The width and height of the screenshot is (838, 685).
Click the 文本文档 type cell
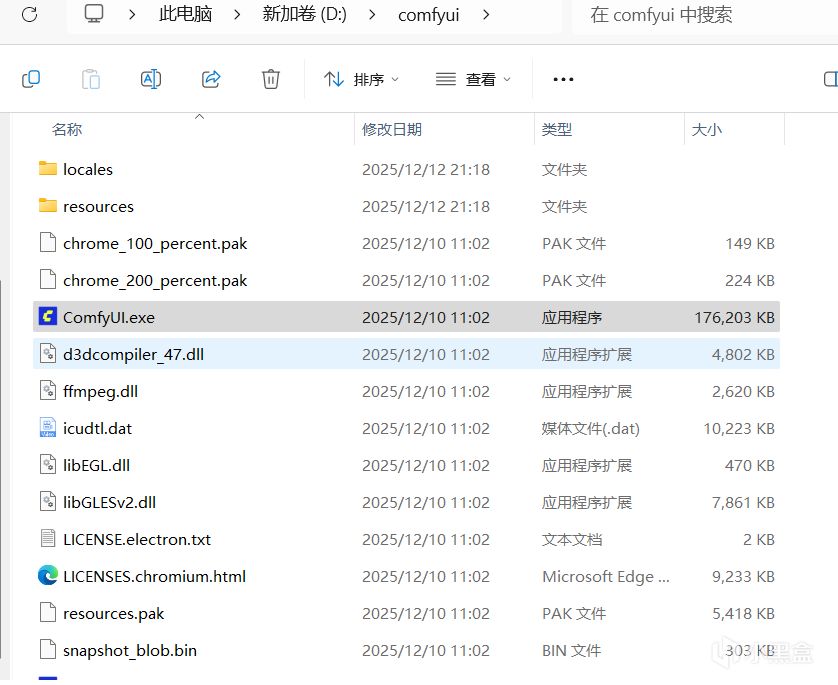point(572,539)
